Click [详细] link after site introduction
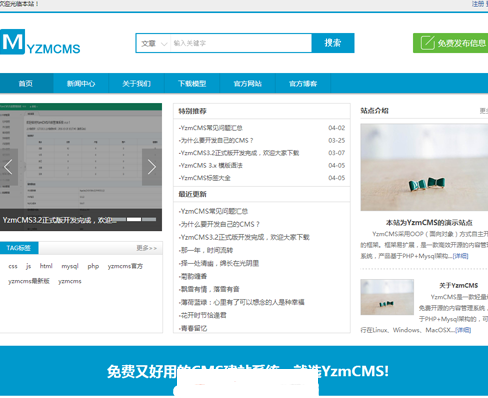The height and width of the screenshot is (398, 488). coord(460,256)
